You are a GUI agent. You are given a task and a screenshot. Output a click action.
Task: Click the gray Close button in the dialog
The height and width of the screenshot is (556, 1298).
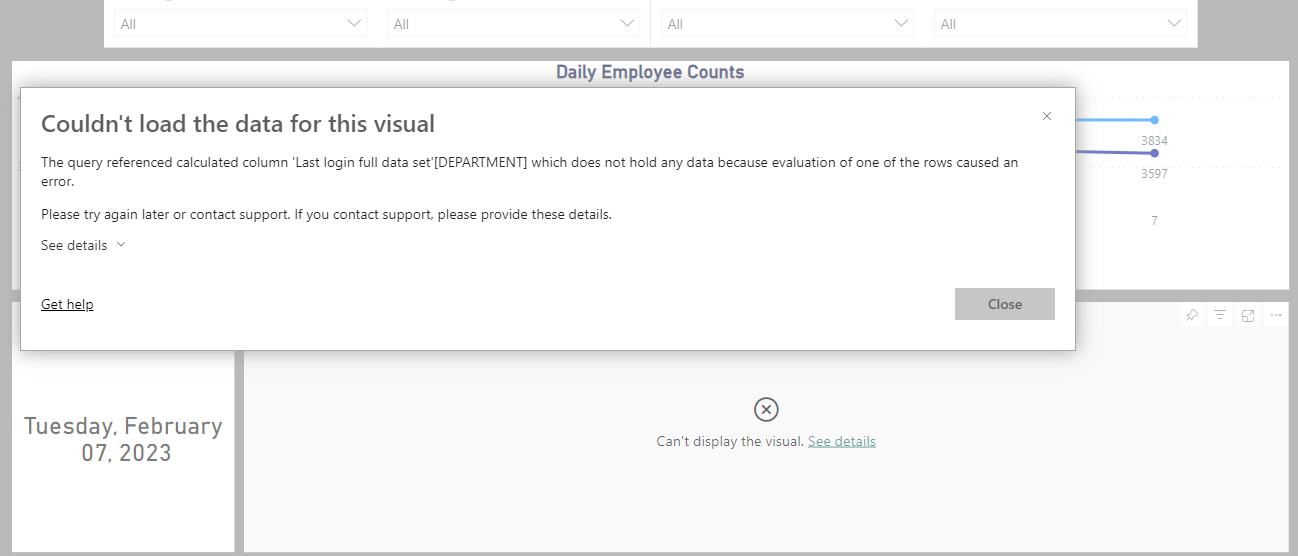click(1004, 304)
